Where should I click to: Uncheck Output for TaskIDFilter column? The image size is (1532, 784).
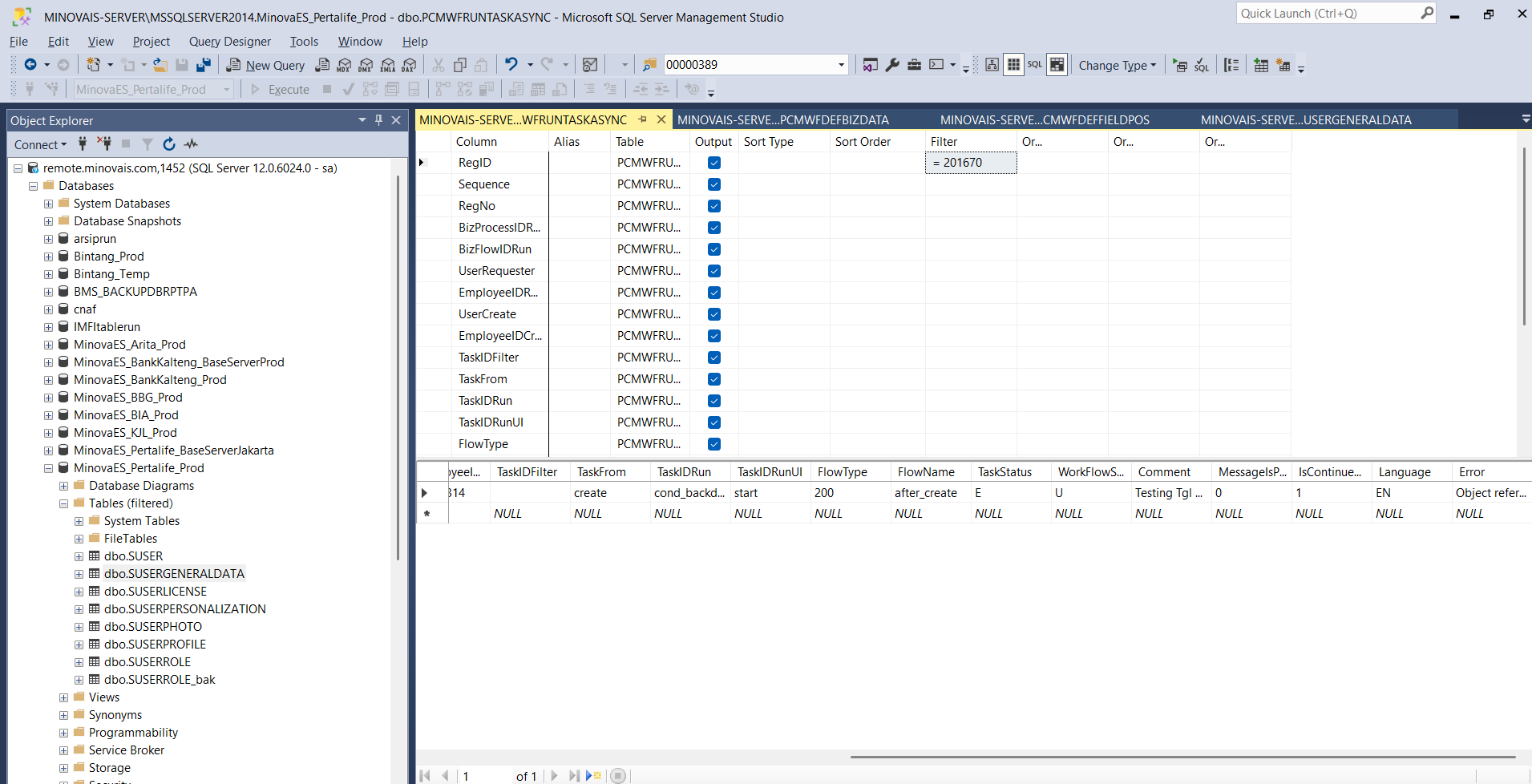[714, 358]
